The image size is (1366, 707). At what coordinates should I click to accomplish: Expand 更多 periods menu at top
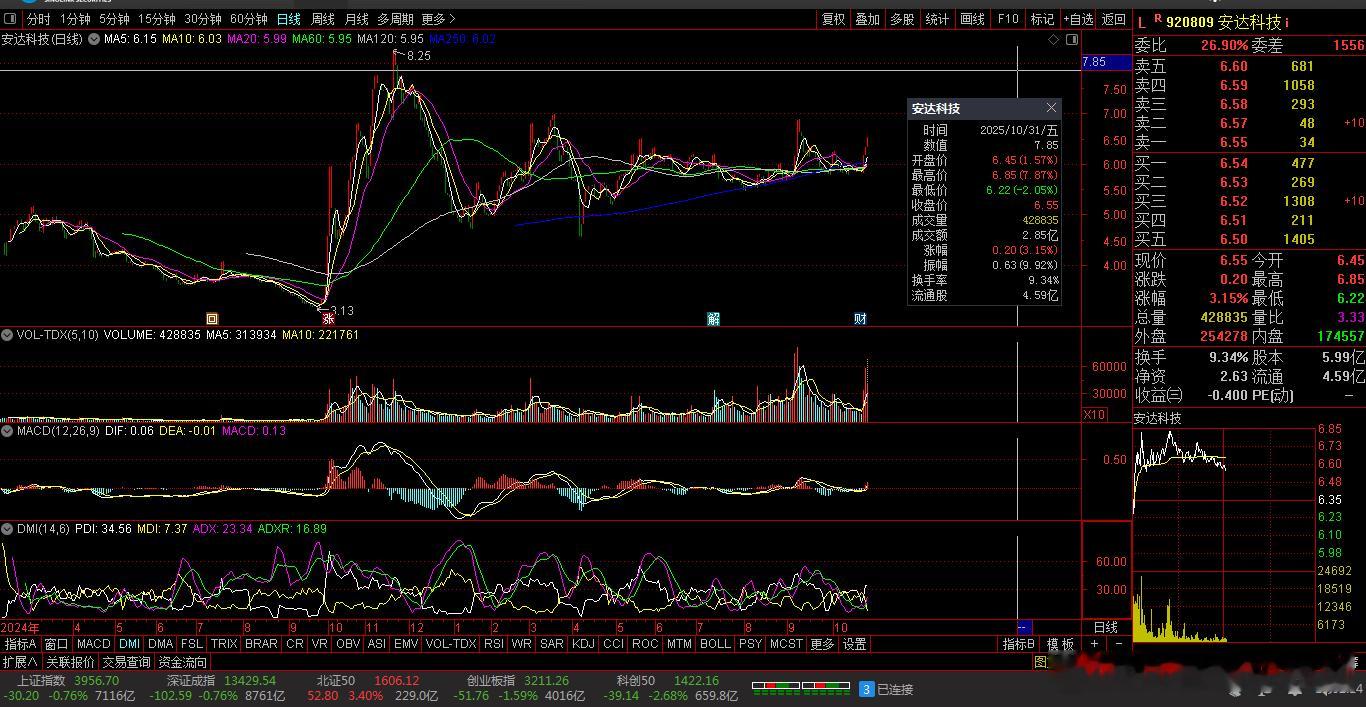[438, 19]
